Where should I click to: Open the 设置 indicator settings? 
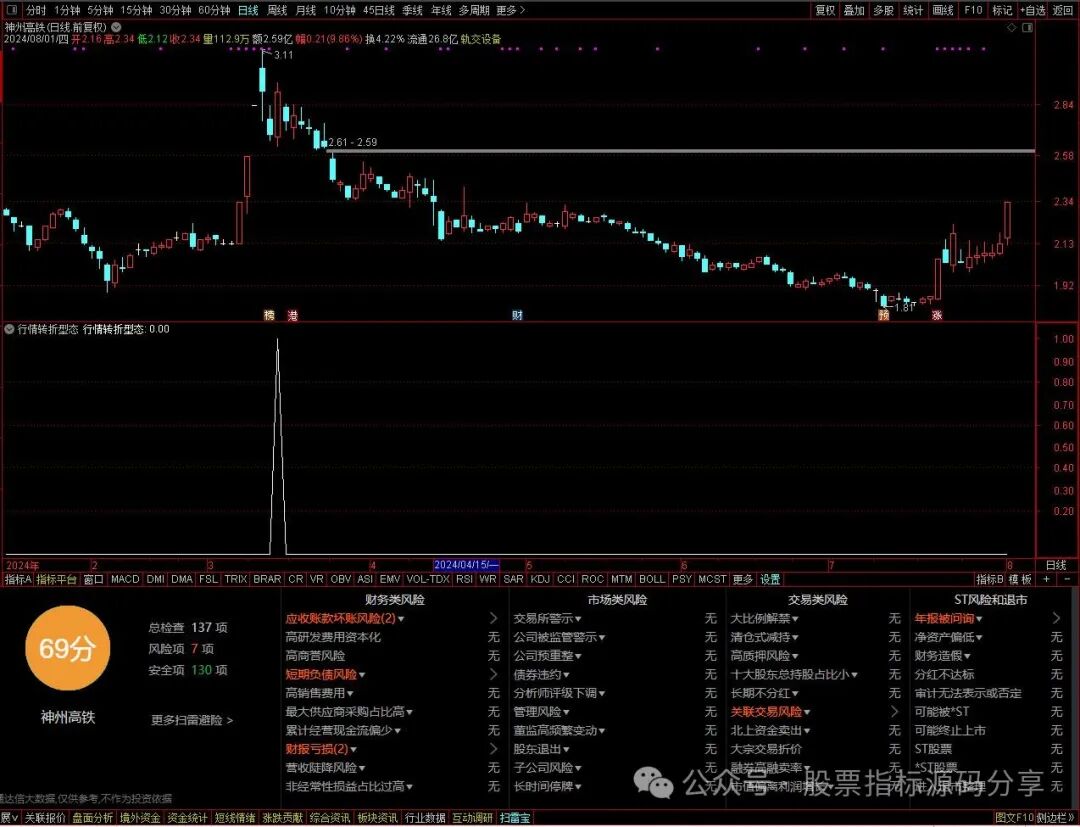[x=769, y=580]
